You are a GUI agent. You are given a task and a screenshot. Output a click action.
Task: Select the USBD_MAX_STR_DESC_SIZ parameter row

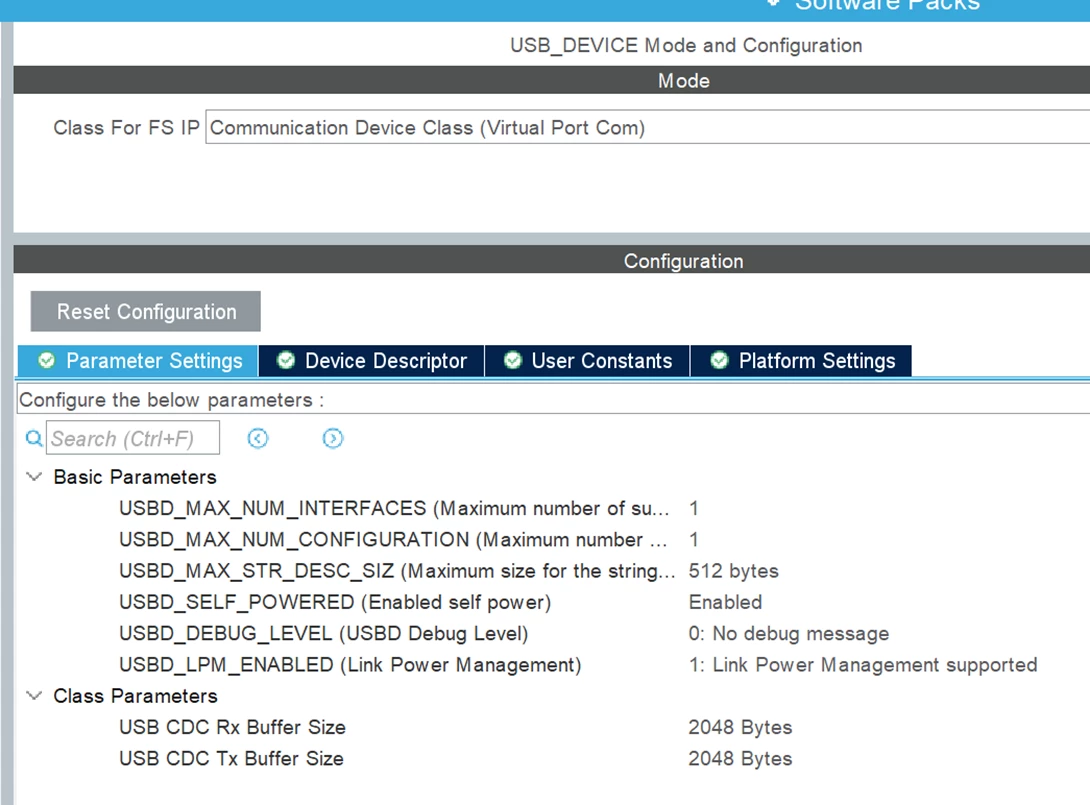pos(553,571)
